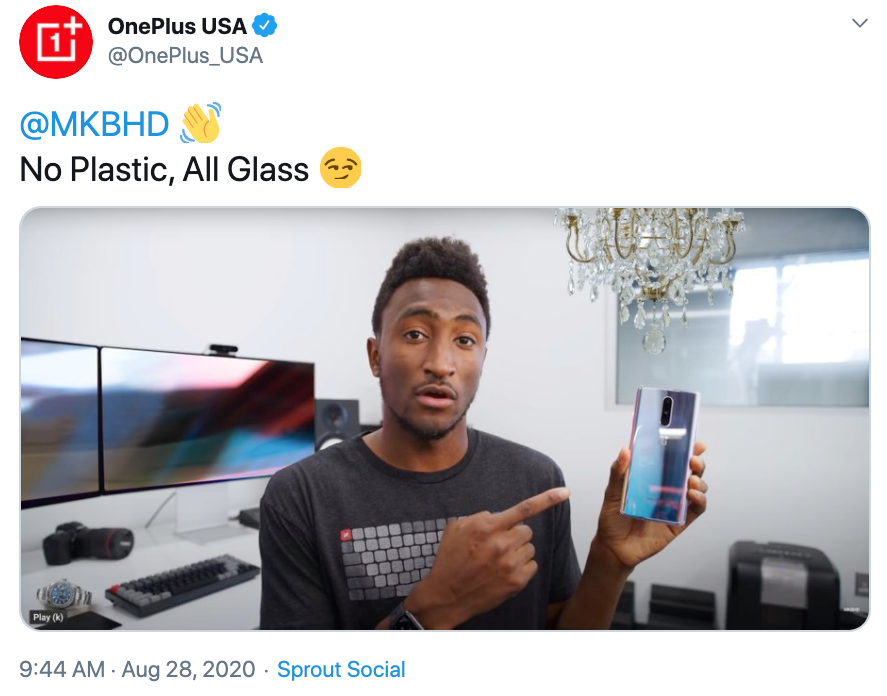The image size is (887, 696).
Task: Click the camera with red lens ring
Action: tap(87, 543)
